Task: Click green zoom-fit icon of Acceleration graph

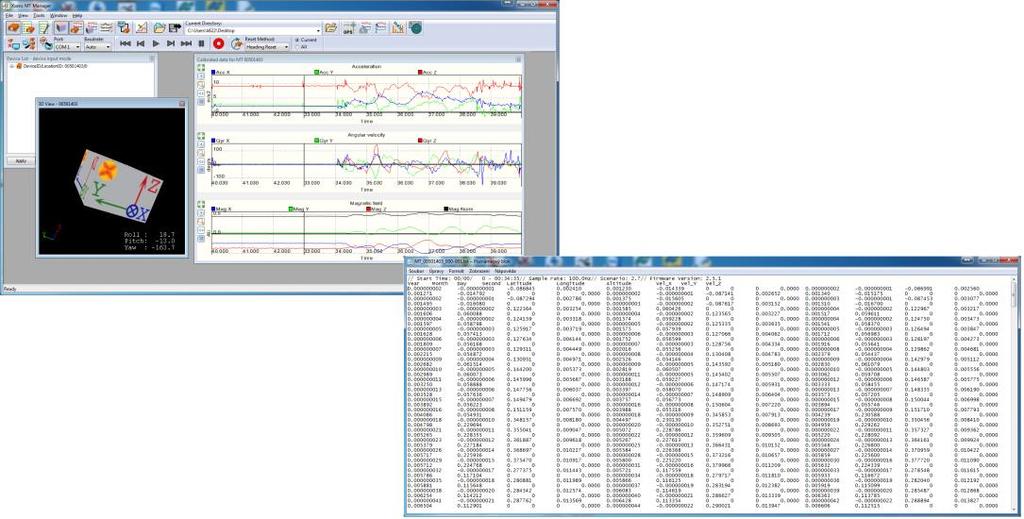Action: click(201, 68)
